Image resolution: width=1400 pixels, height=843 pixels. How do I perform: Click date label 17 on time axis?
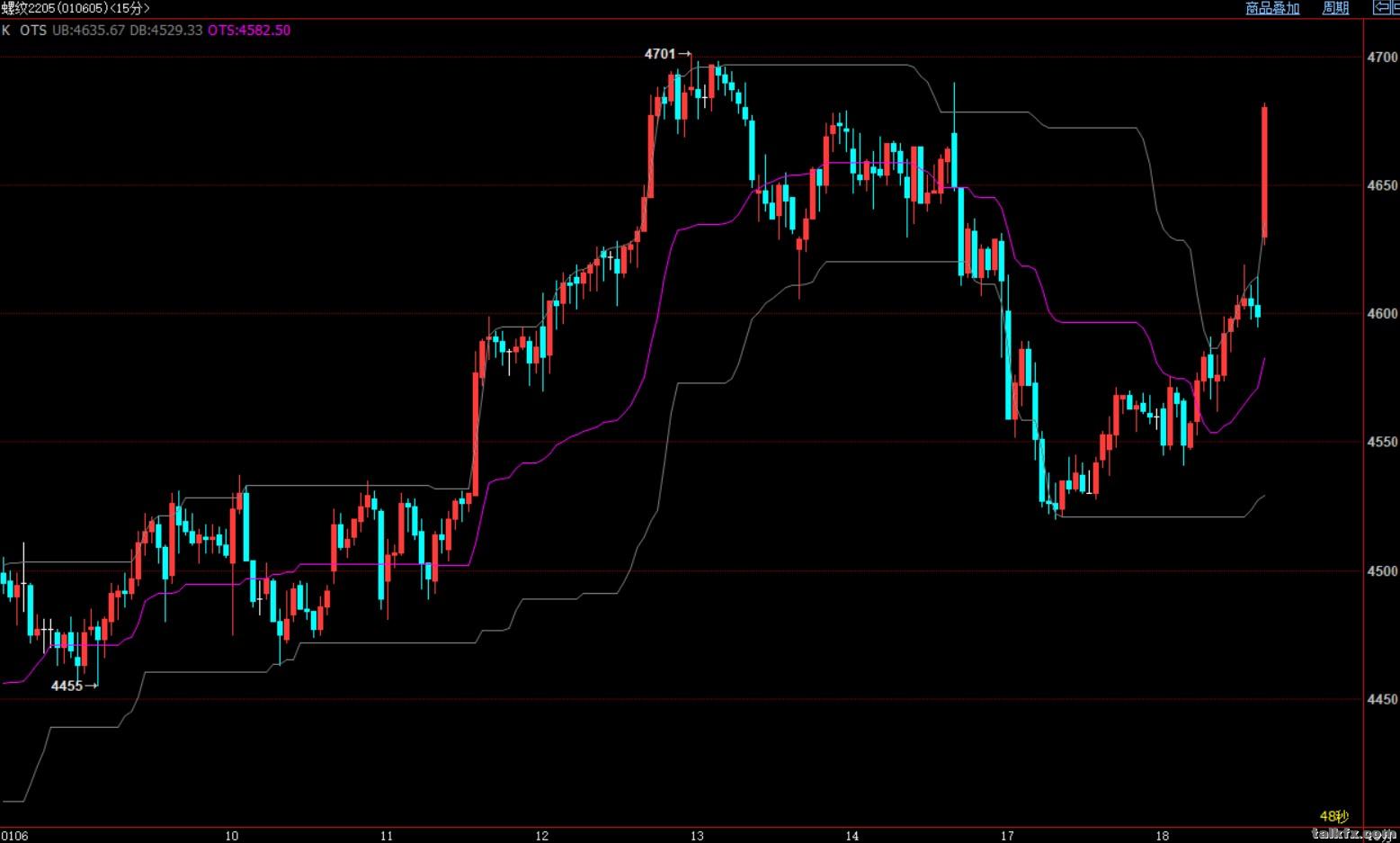point(1008,836)
